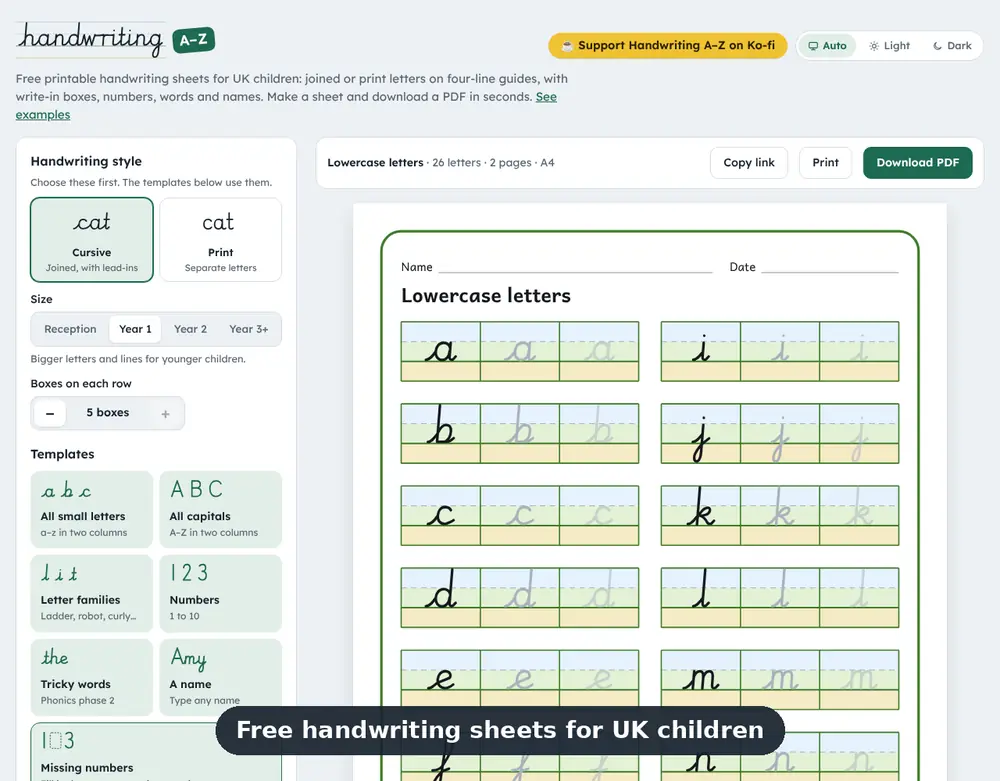Open the Letter families template
1000x781 pixels.
[92, 593]
